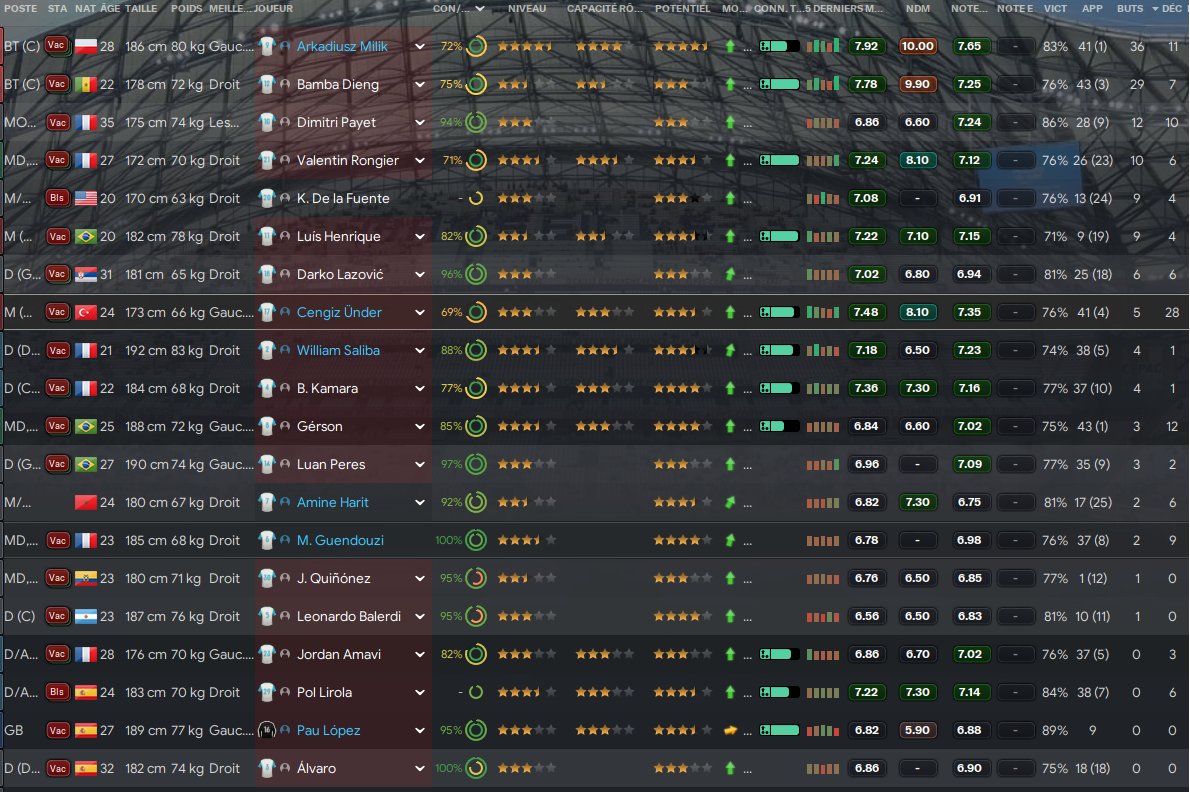Click the last 5 matches bars for Darko Lazović
1190x792 pixels.
[823, 275]
